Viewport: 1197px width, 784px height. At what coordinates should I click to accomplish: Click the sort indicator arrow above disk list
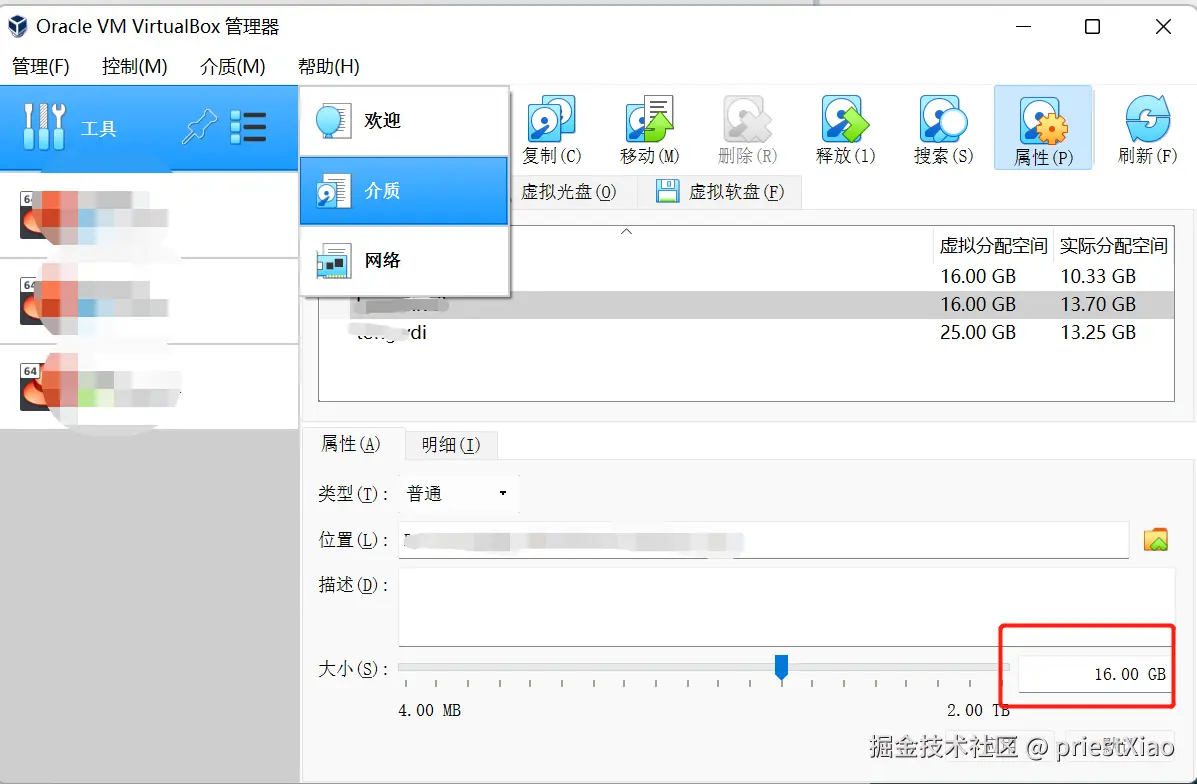click(x=626, y=231)
